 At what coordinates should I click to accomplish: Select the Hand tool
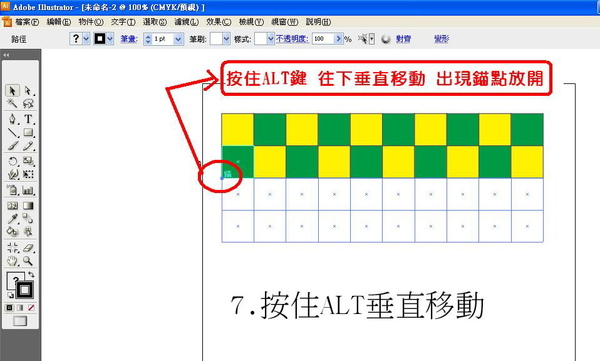12,261
